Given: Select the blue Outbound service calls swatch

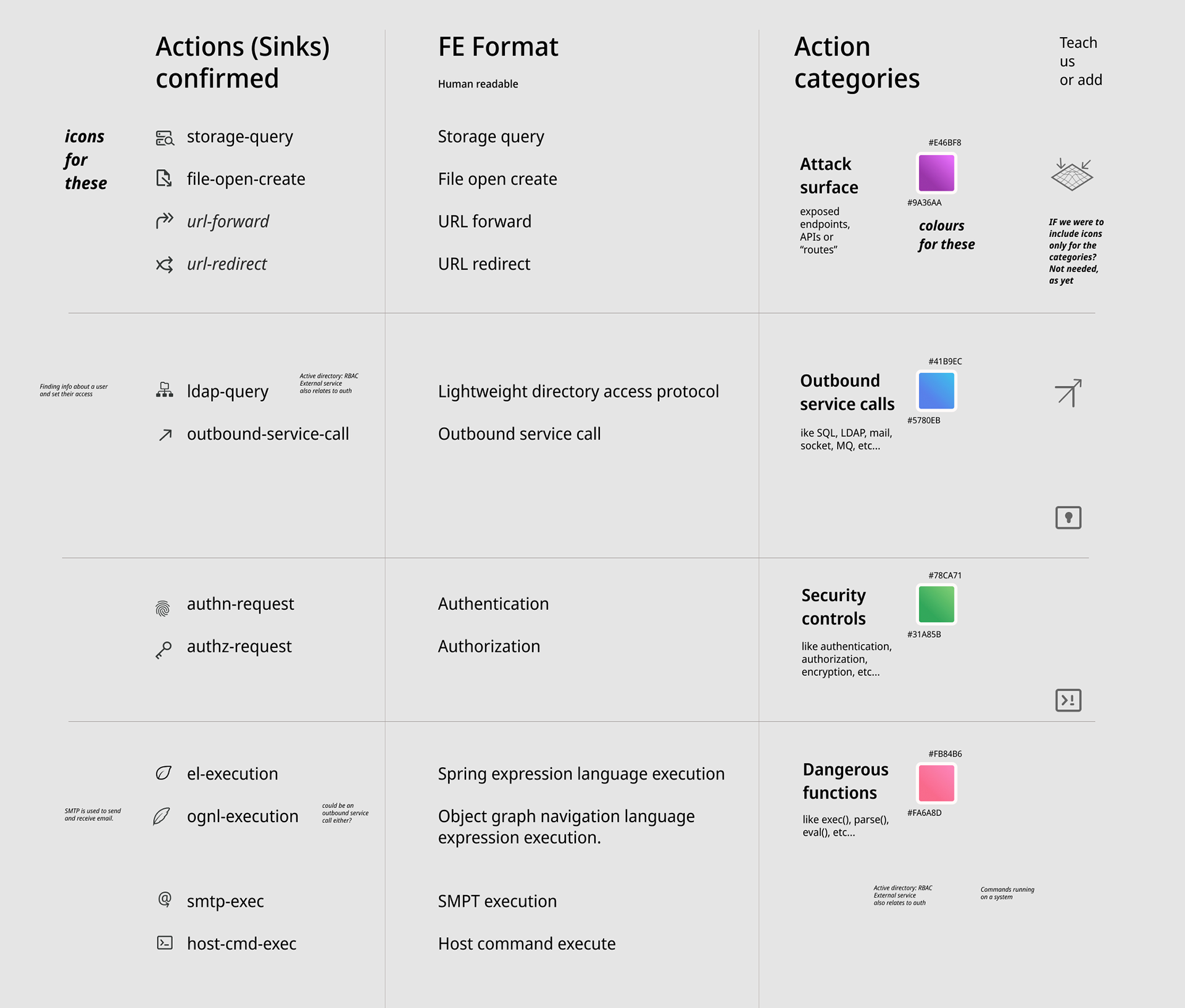Looking at the screenshot, I should [x=936, y=391].
